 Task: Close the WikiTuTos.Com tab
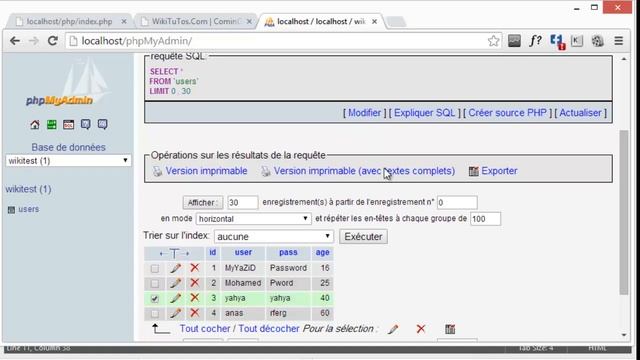[249, 22]
